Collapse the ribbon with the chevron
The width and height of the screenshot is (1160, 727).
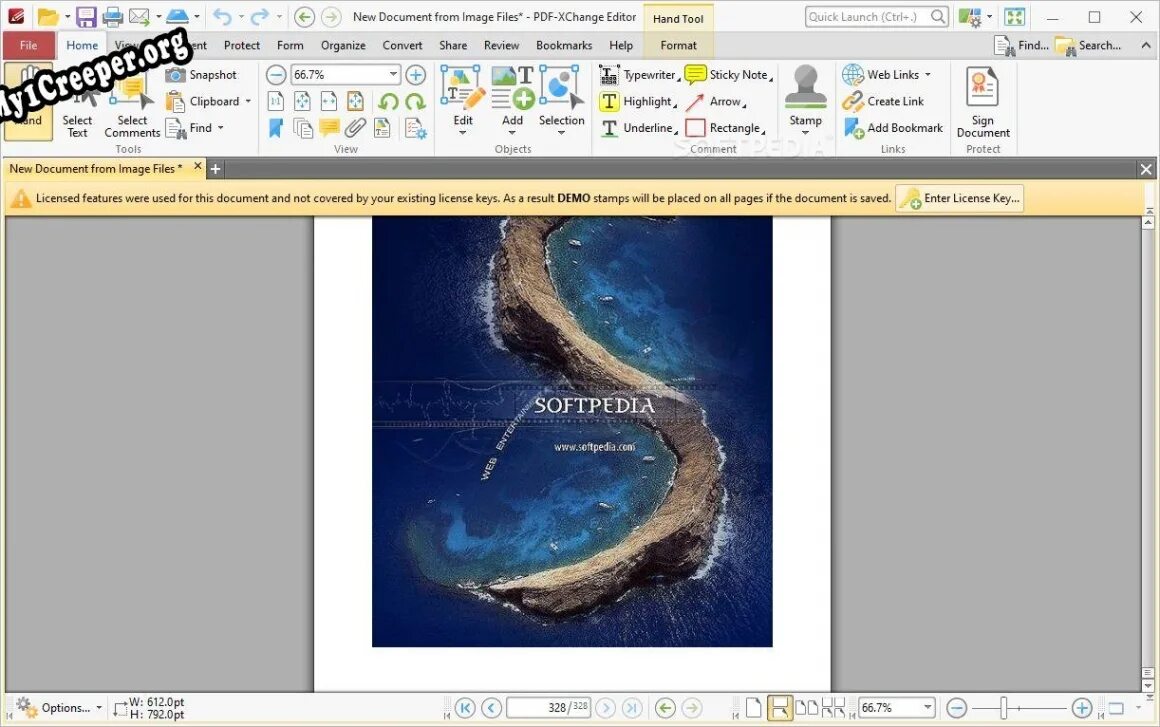click(1146, 45)
